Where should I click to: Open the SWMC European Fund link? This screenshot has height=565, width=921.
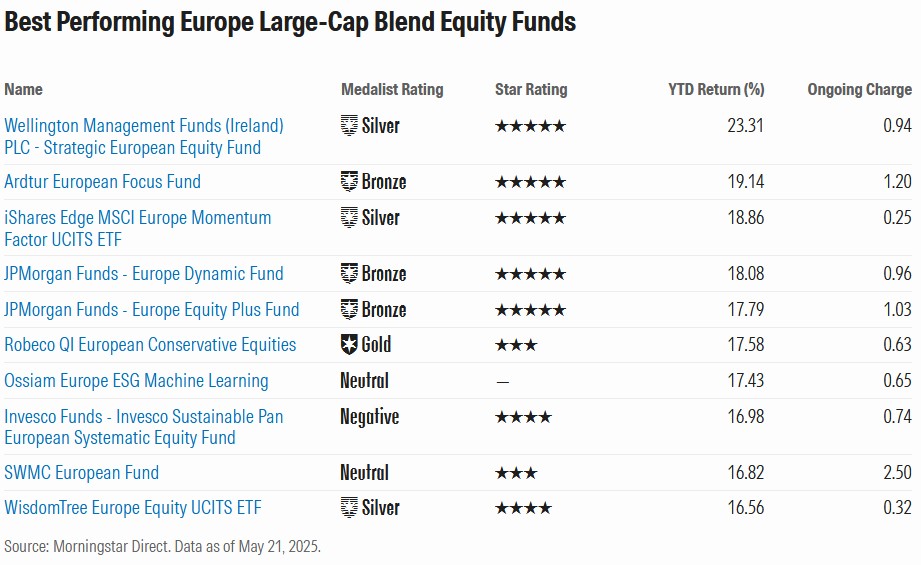coord(81,473)
